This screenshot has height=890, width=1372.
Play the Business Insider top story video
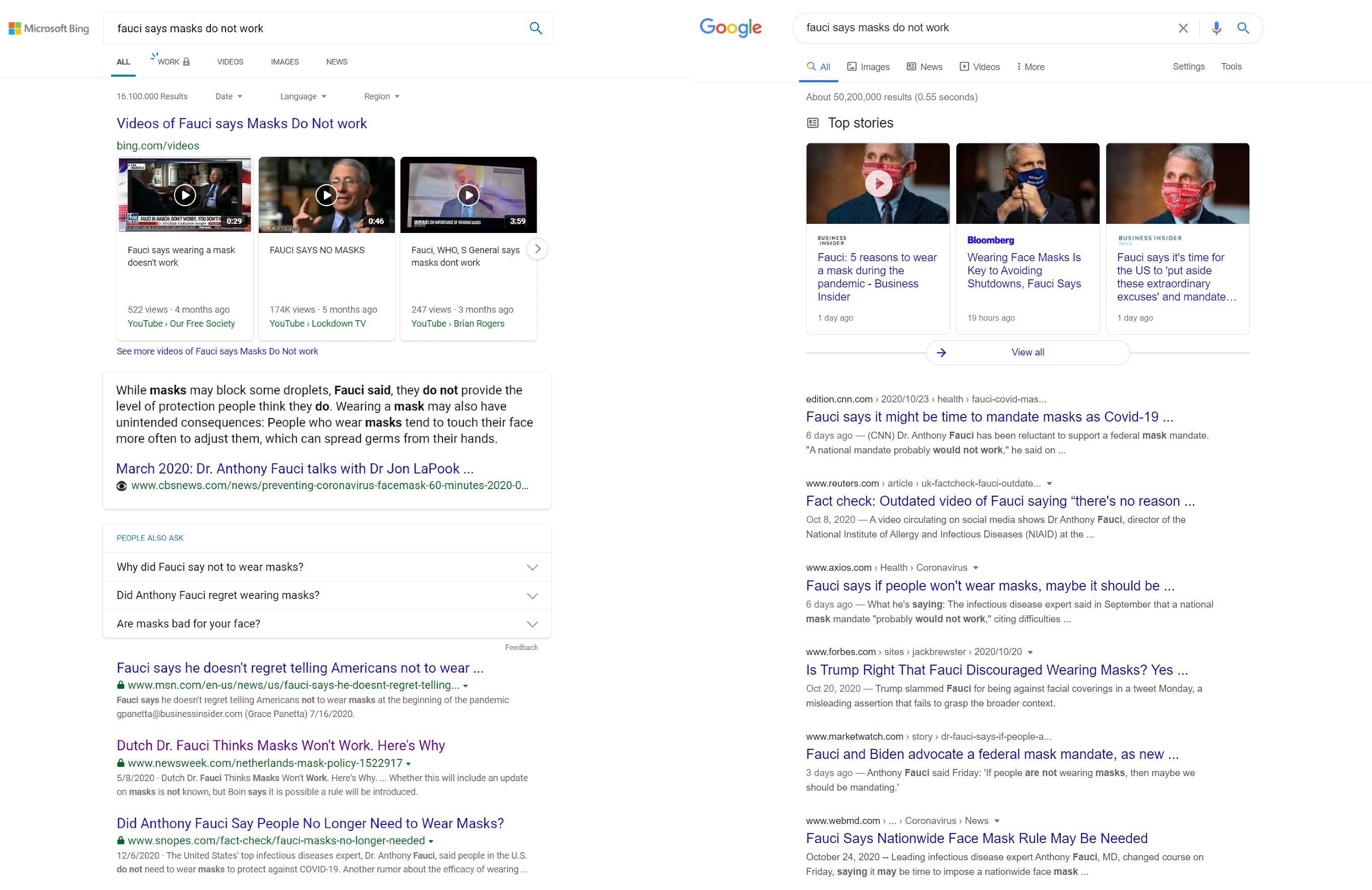(x=879, y=184)
